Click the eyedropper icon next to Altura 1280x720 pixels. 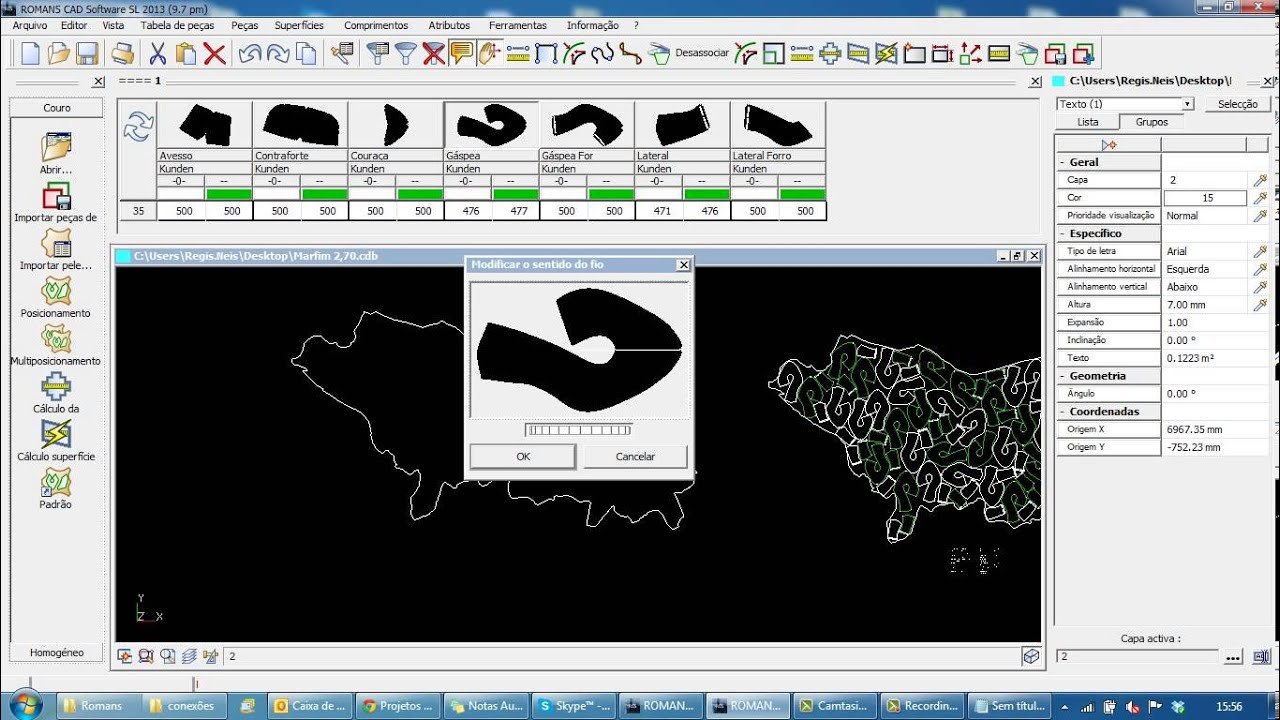pyautogui.click(x=1260, y=304)
